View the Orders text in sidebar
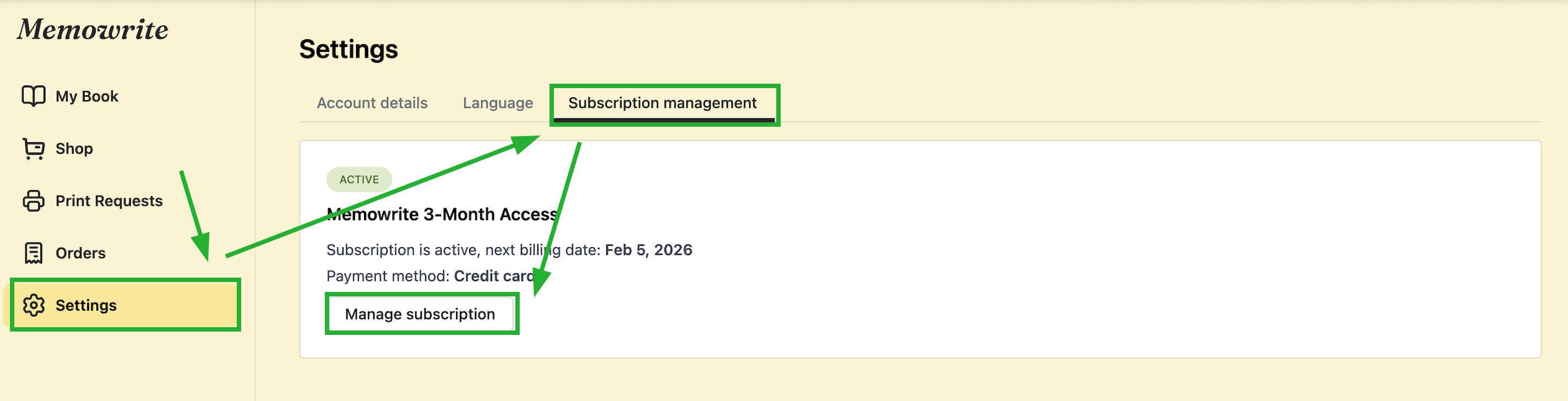This screenshot has width=1568, height=401. (80, 253)
